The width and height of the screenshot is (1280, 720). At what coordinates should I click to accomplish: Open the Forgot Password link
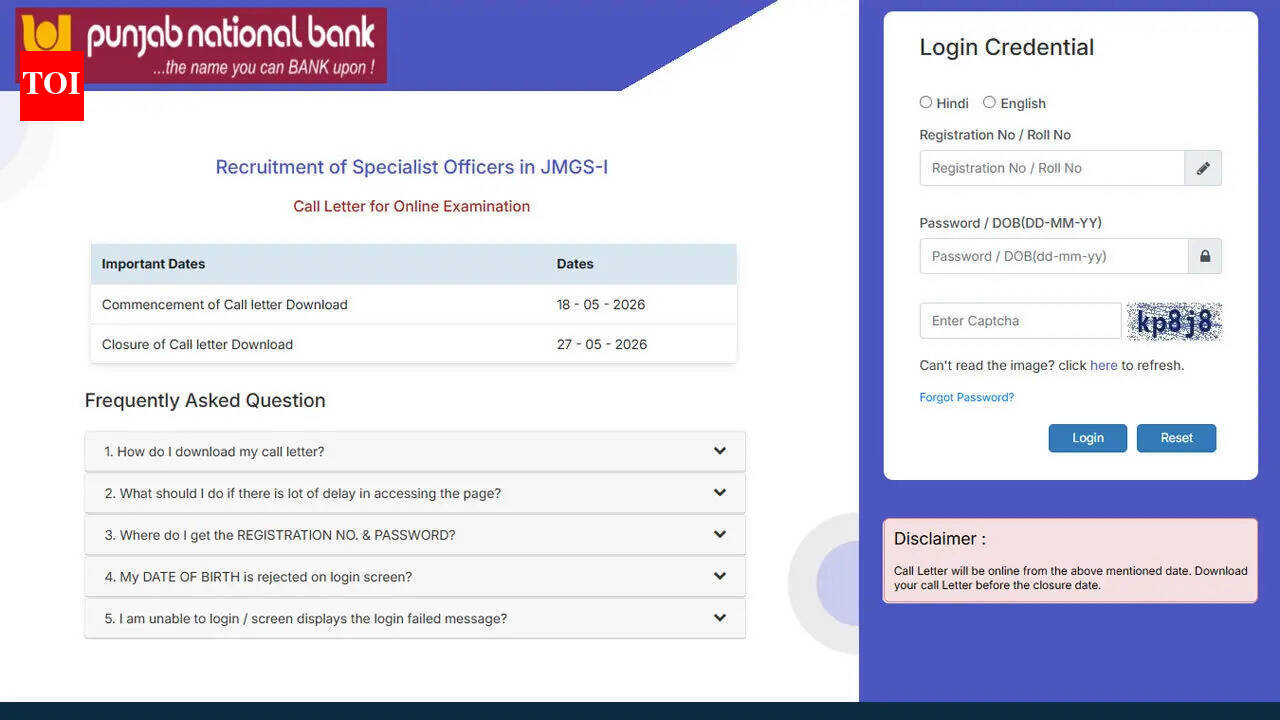tap(967, 397)
